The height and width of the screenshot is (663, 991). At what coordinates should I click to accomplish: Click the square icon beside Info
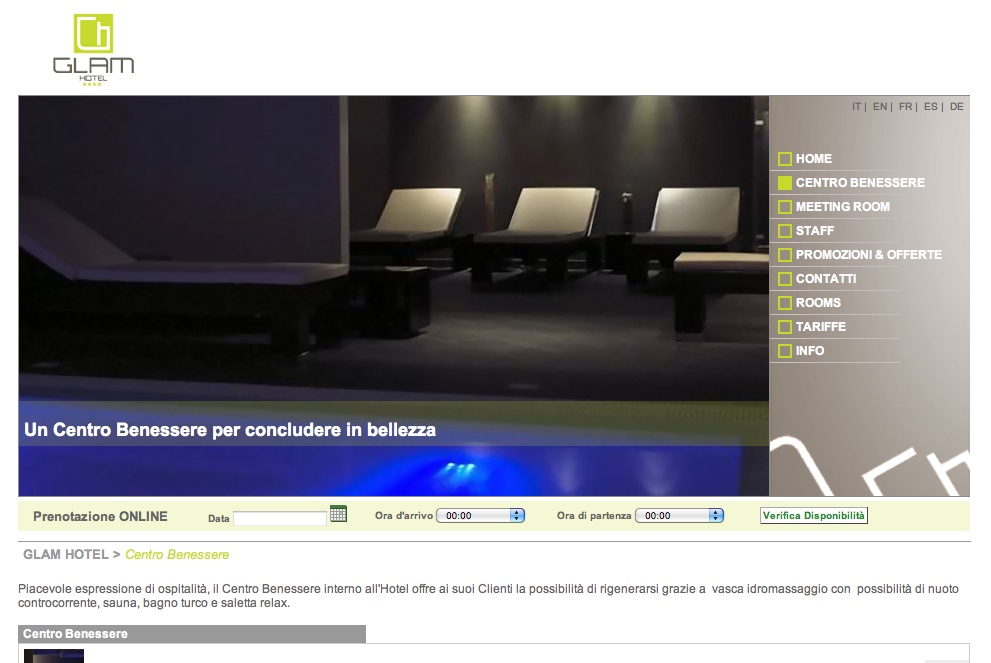tap(785, 351)
